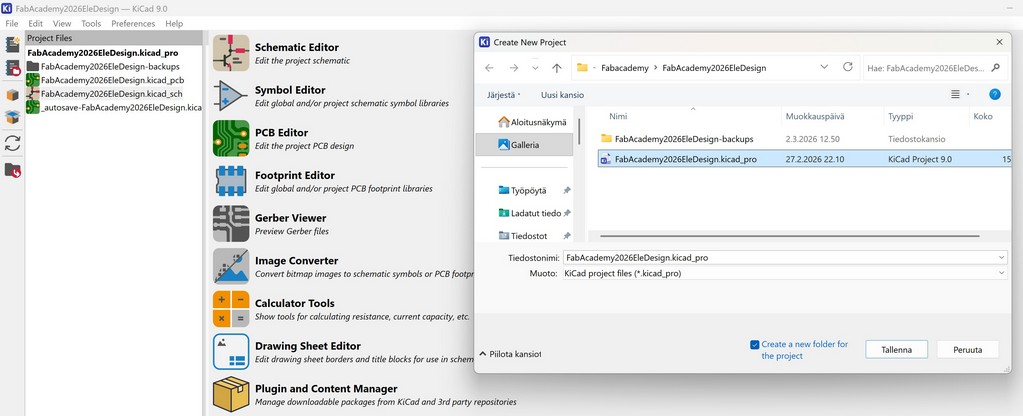Launch the Footprint Editor icon
The width and height of the screenshot is (1023, 416).
tap(231, 181)
